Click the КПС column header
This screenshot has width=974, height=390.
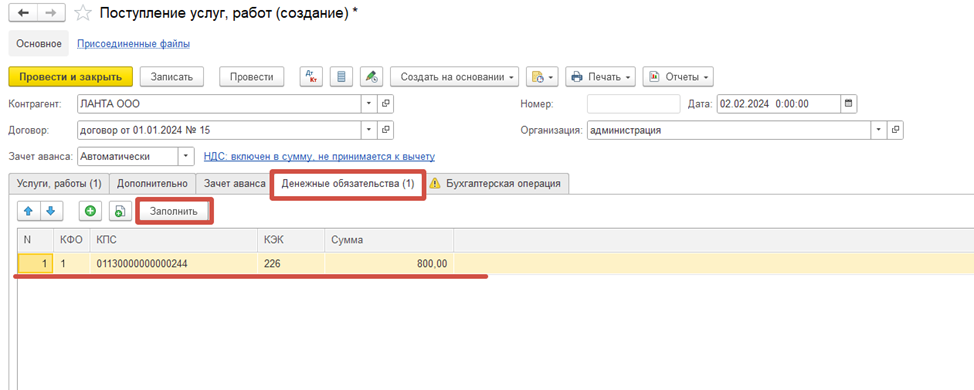click(x=174, y=240)
